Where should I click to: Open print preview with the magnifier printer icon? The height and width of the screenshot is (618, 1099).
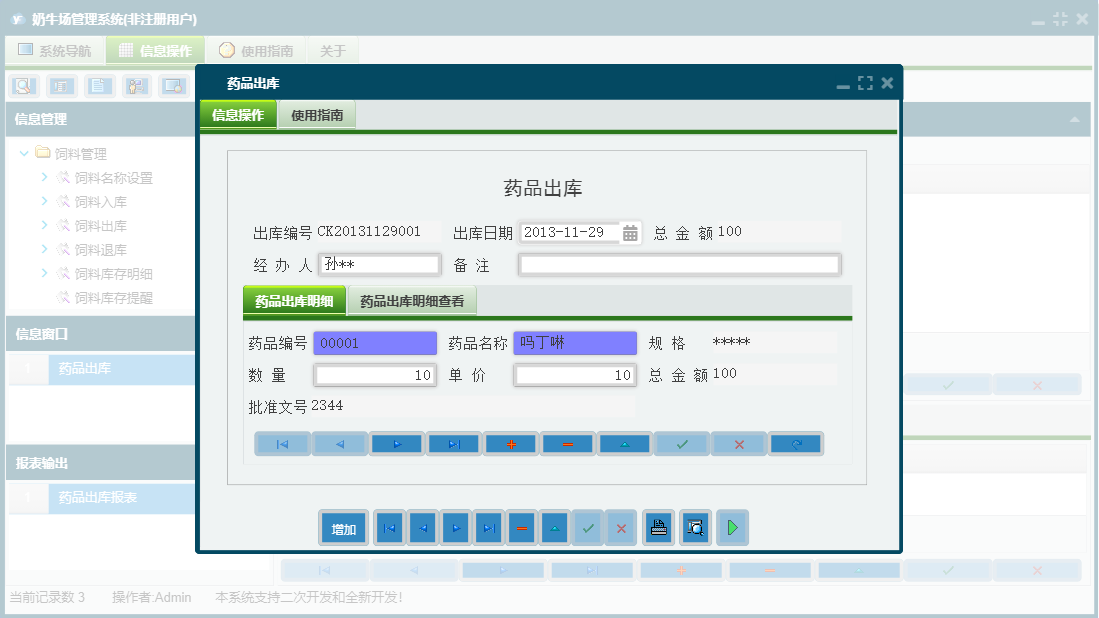tap(695, 527)
